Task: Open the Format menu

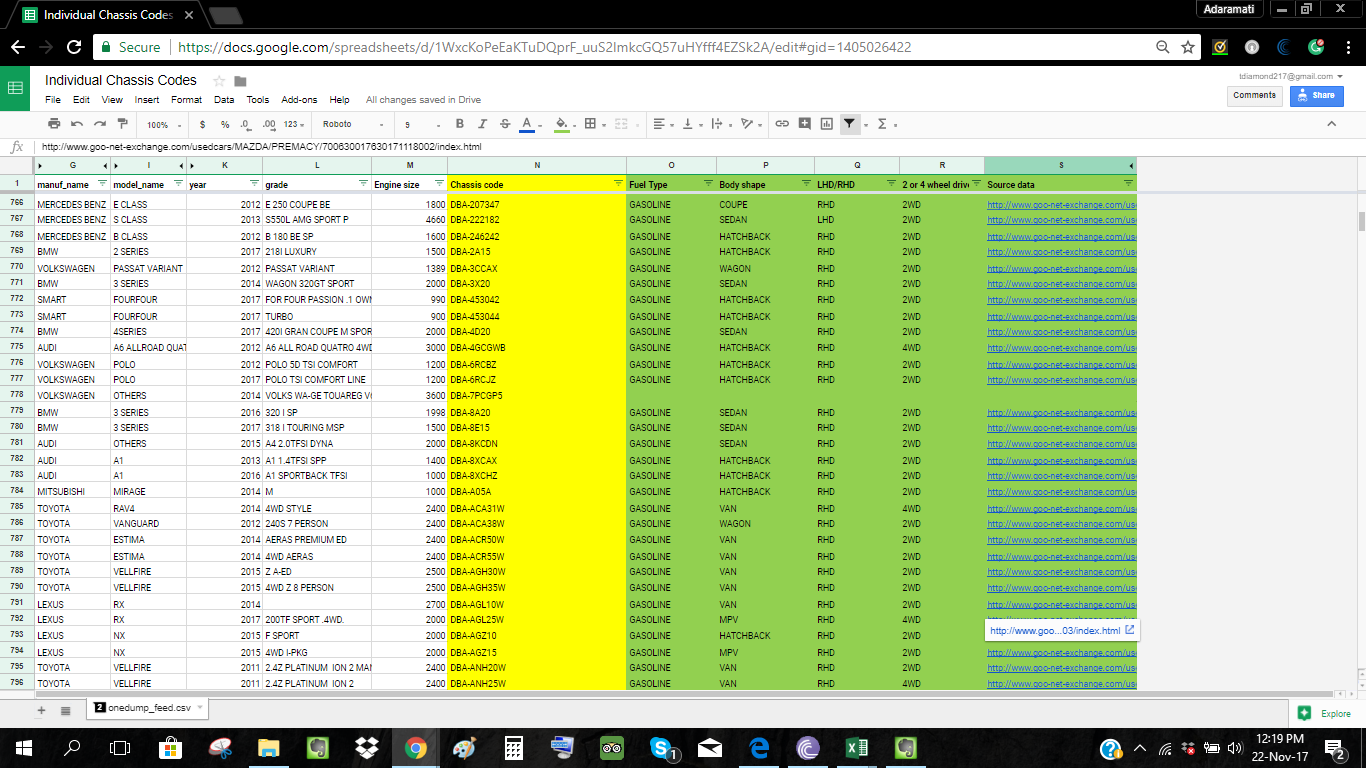Action: (x=186, y=100)
